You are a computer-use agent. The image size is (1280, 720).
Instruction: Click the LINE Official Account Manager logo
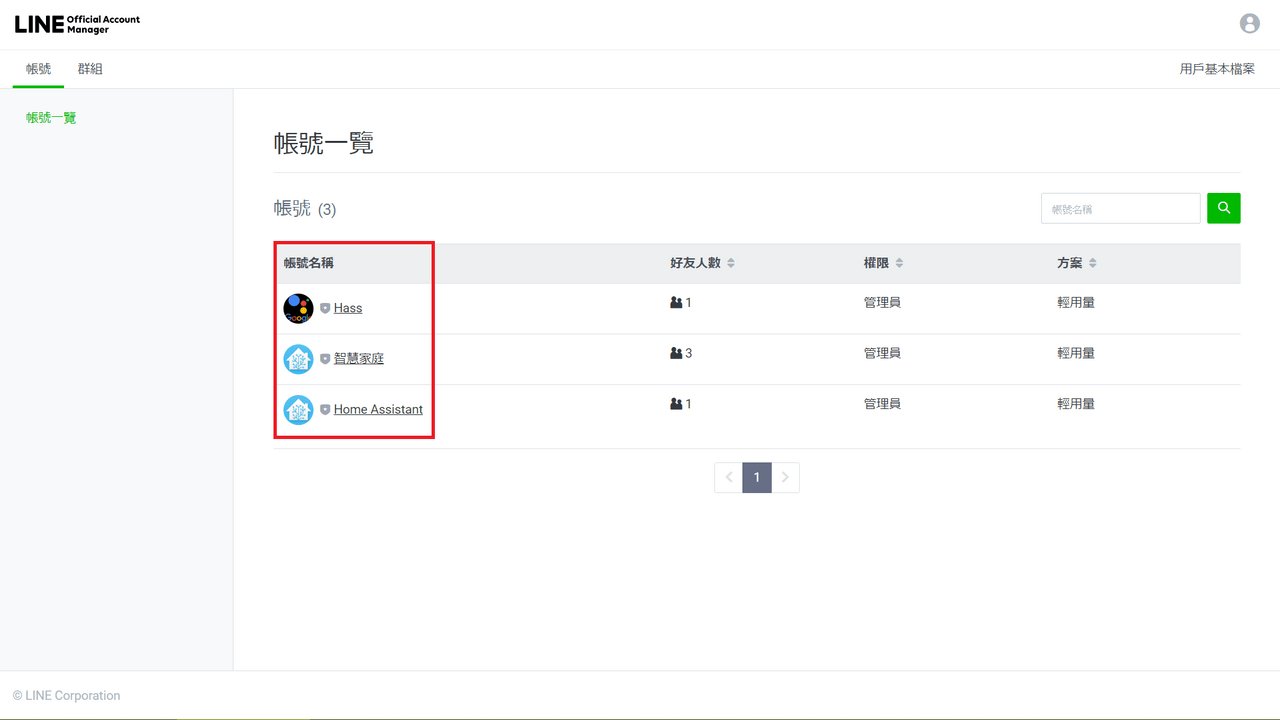(x=77, y=25)
